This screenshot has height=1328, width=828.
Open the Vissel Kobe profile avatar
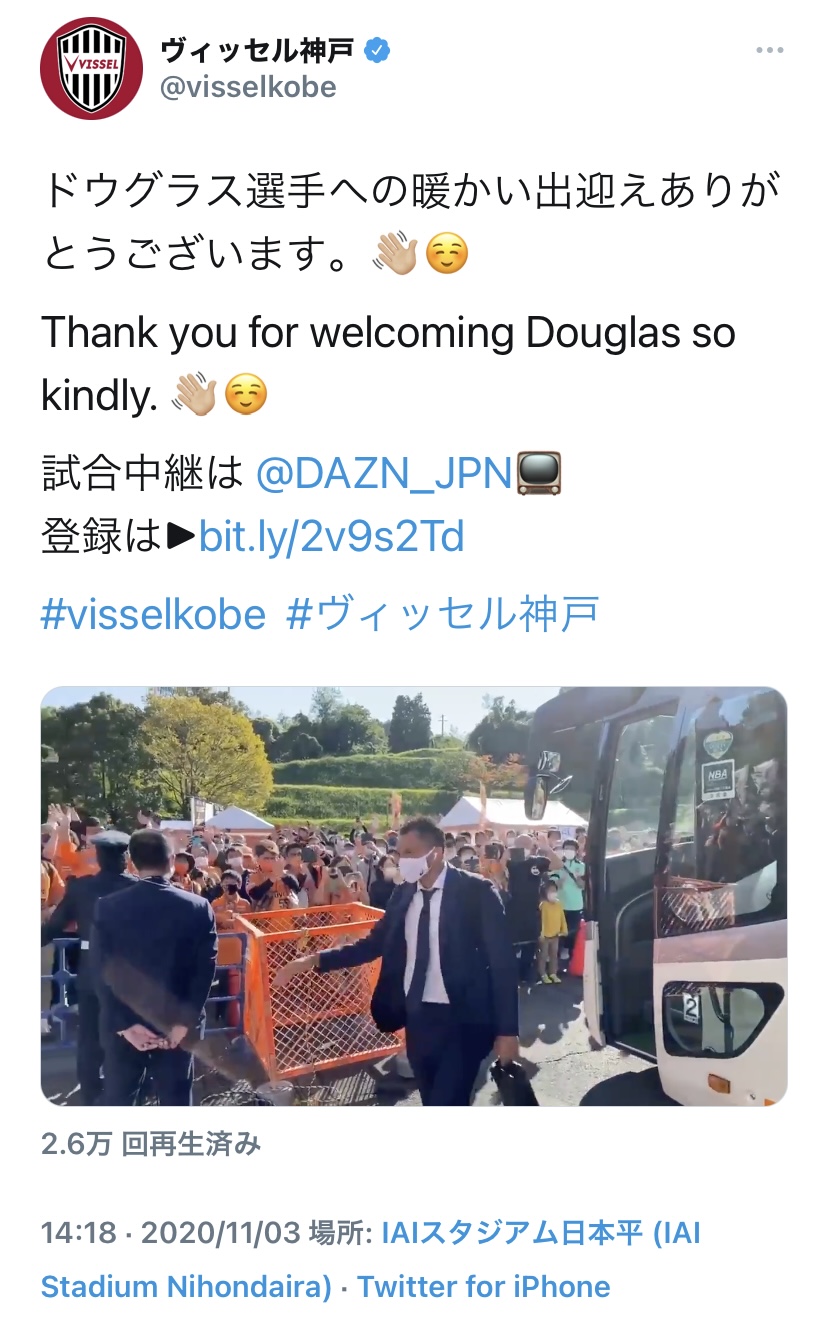click(x=92, y=68)
